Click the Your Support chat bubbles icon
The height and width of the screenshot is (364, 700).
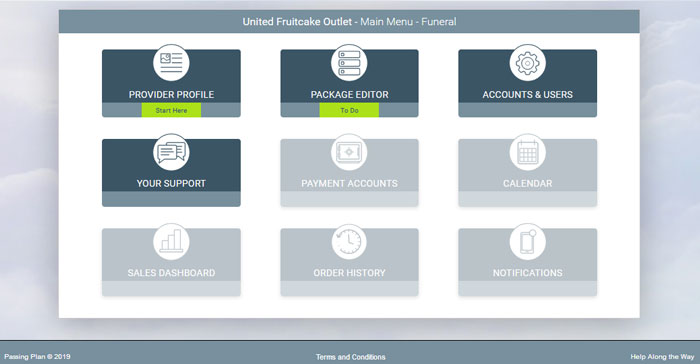171,152
